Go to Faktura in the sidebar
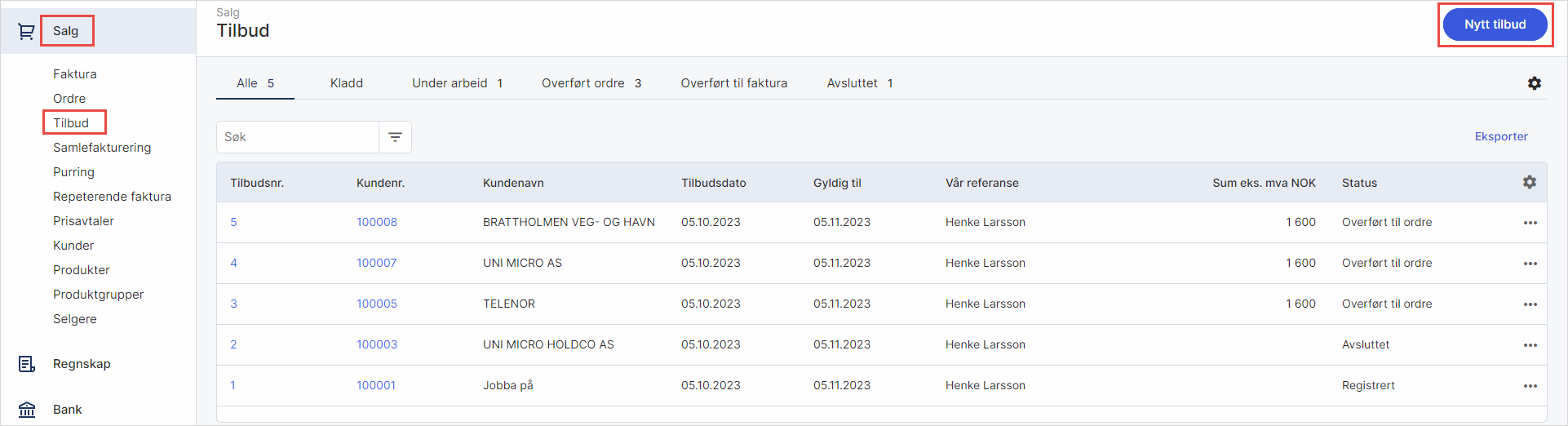The image size is (1568, 426). (75, 74)
